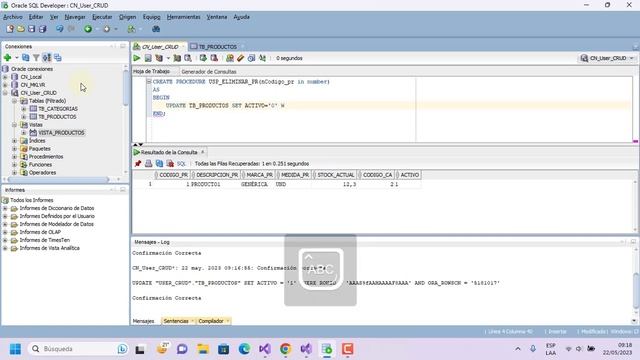Open the Ejecutar menu
This screenshot has height=360, width=640.
[102, 17]
